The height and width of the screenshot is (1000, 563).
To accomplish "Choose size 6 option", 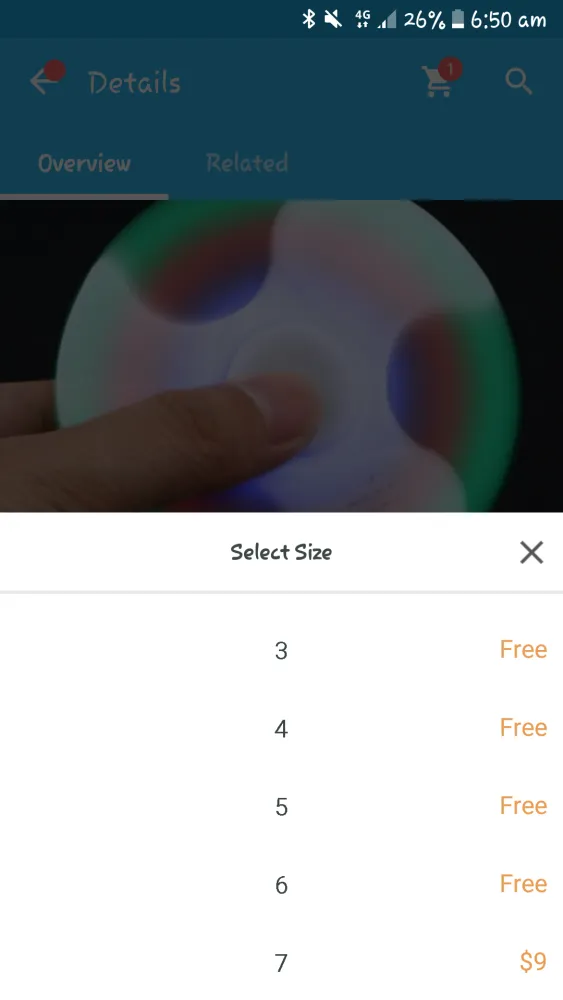I will tap(281, 885).
